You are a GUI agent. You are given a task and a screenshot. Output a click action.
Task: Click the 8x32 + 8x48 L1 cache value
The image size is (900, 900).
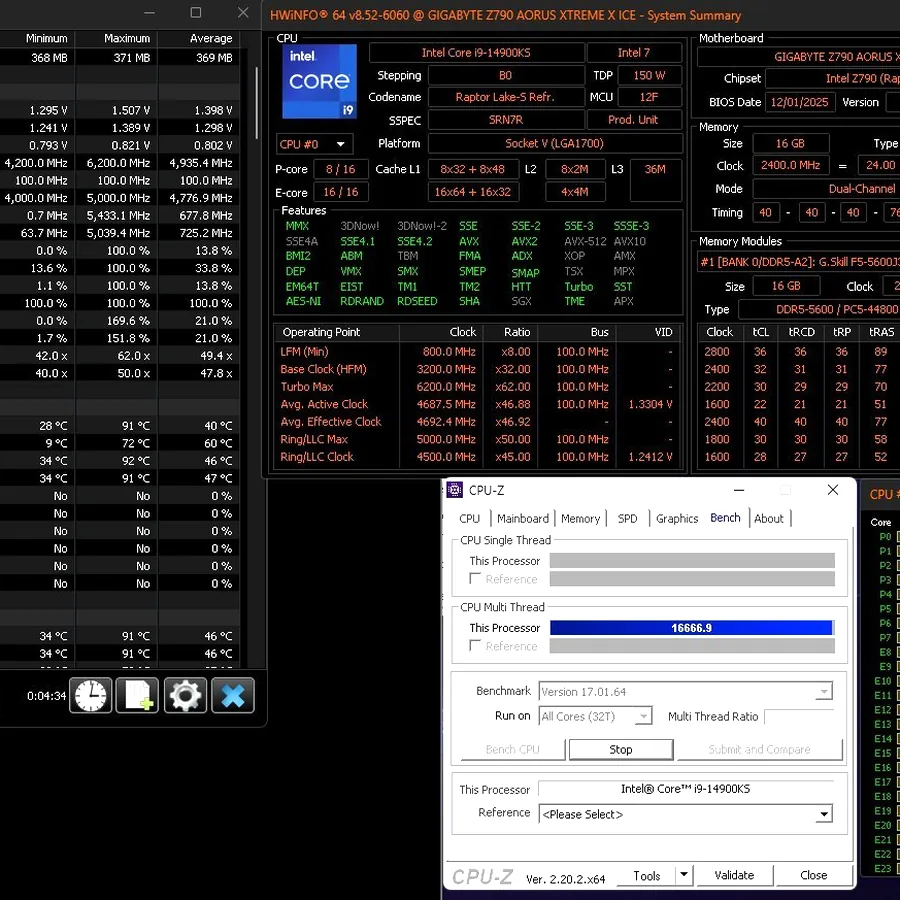(472, 169)
